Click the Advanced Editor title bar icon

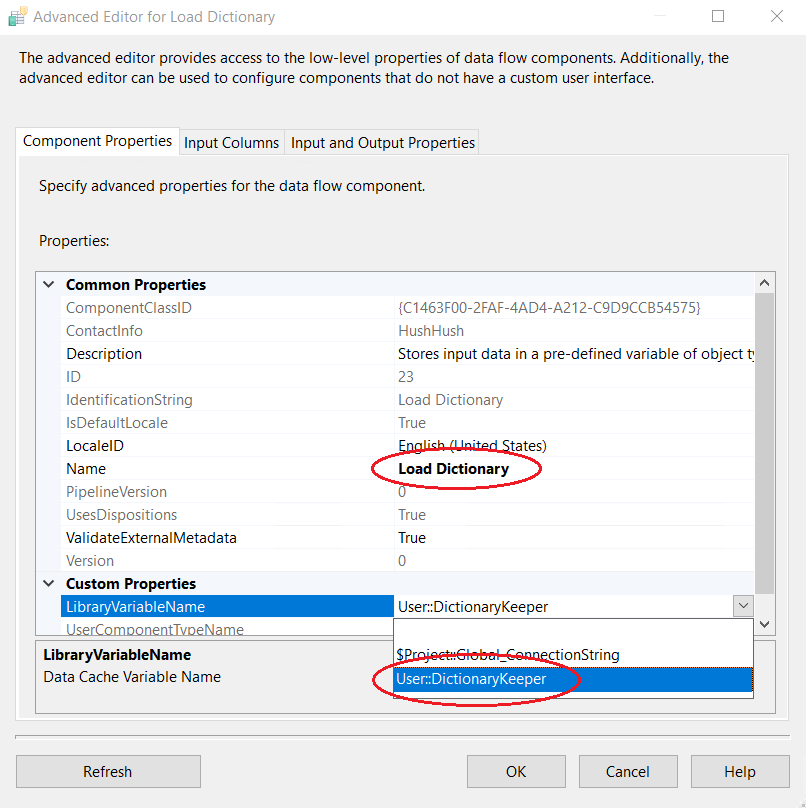click(x=17, y=17)
